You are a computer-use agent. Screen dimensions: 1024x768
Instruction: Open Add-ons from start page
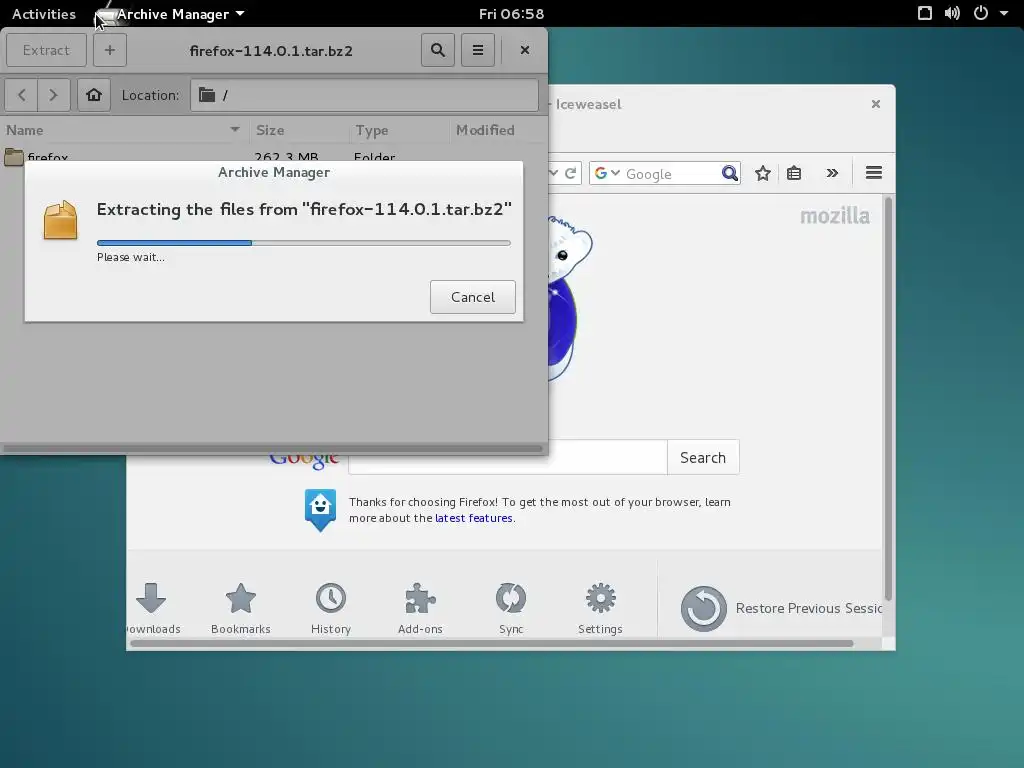[x=420, y=609]
